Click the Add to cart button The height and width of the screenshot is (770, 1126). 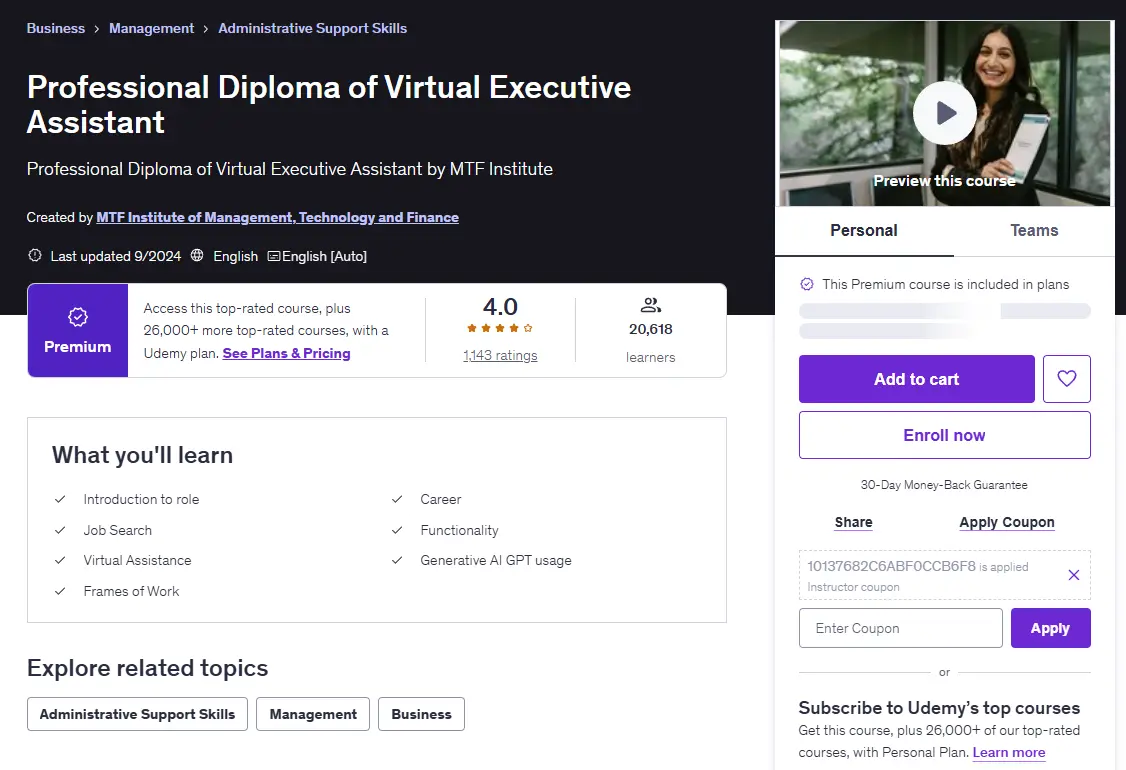pyautogui.click(x=916, y=379)
